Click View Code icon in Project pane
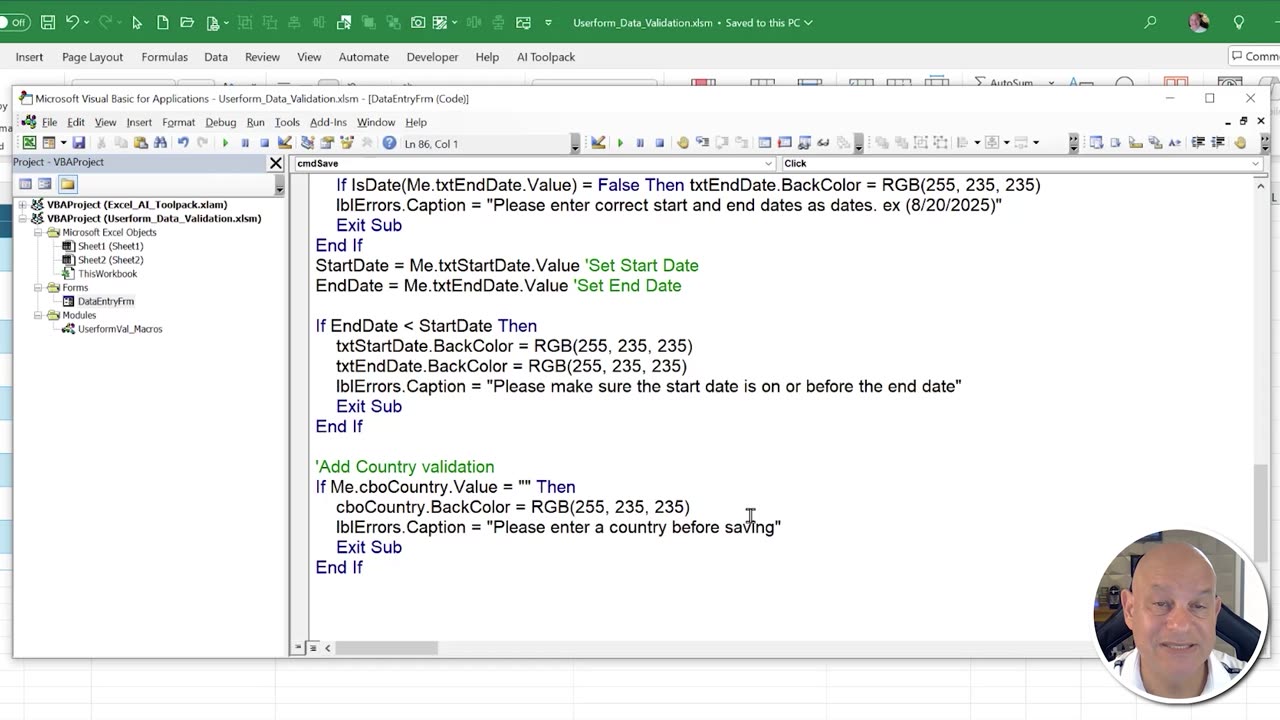The height and width of the screenshot is (720, 1280). tap(25, 184)
